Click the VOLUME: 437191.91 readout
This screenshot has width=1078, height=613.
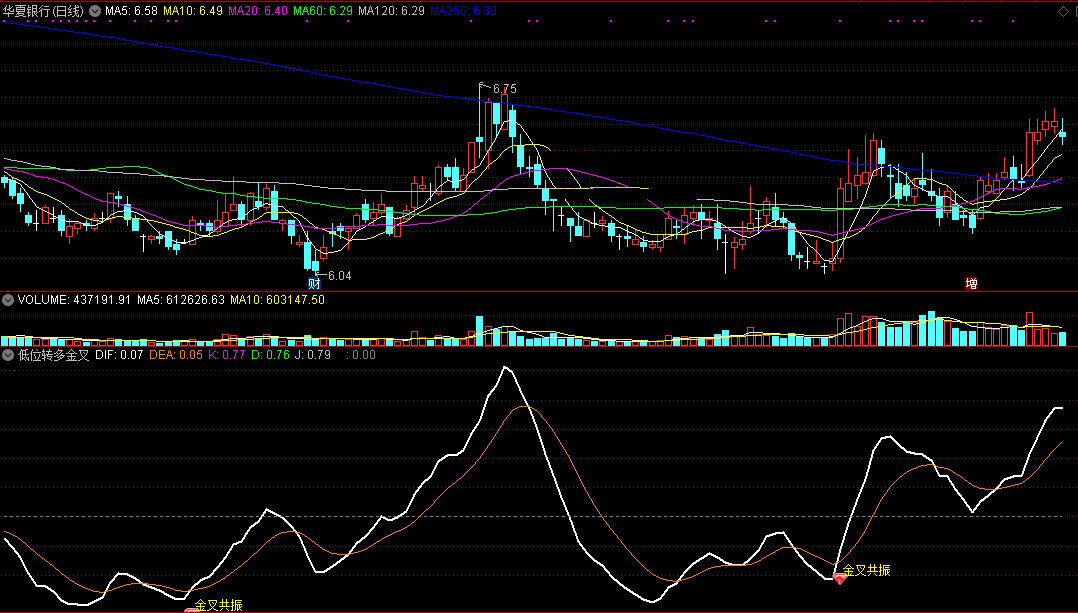[74, 300]
